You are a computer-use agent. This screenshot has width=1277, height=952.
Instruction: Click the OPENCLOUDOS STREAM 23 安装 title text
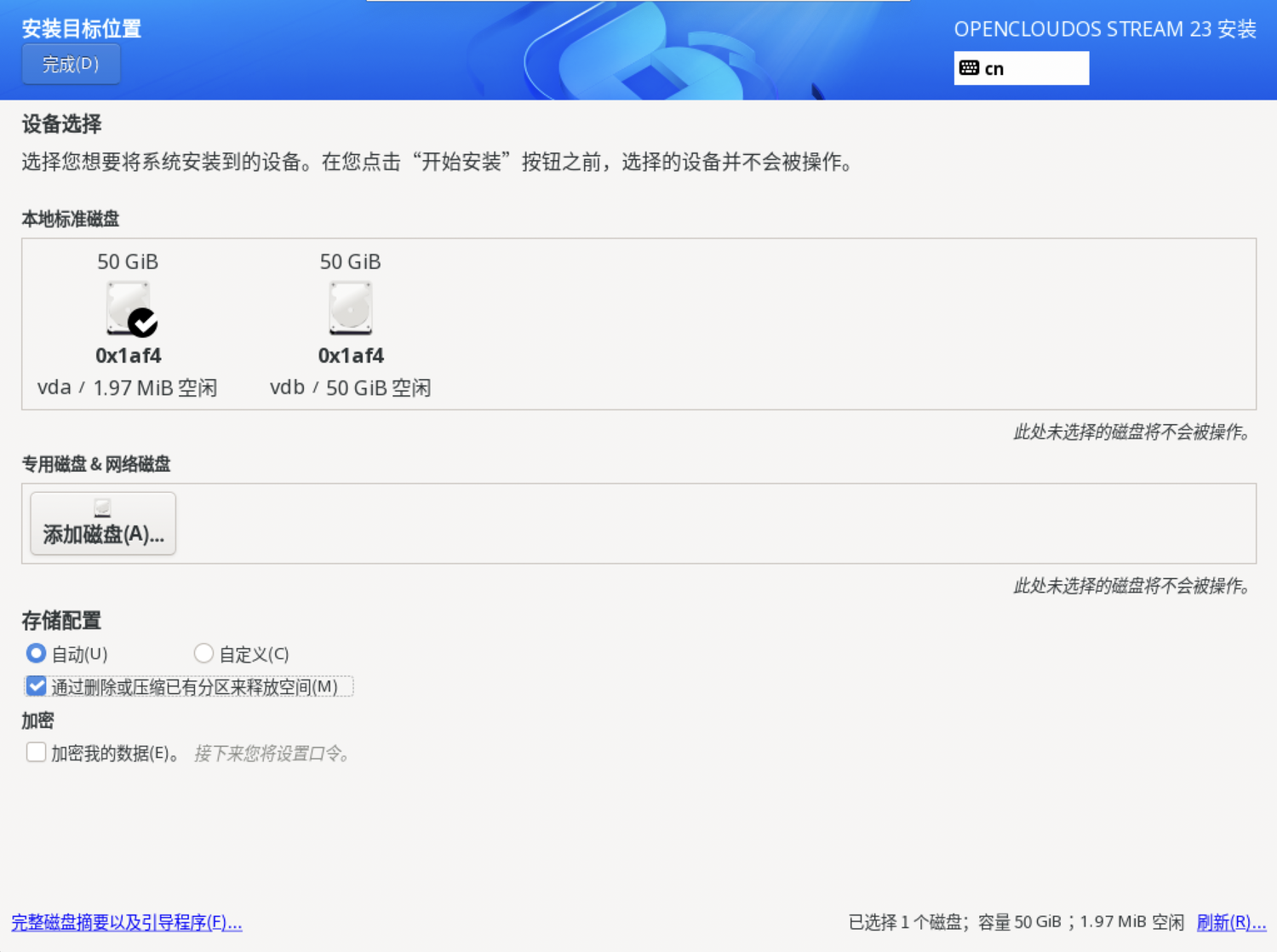coord(1105,29)
